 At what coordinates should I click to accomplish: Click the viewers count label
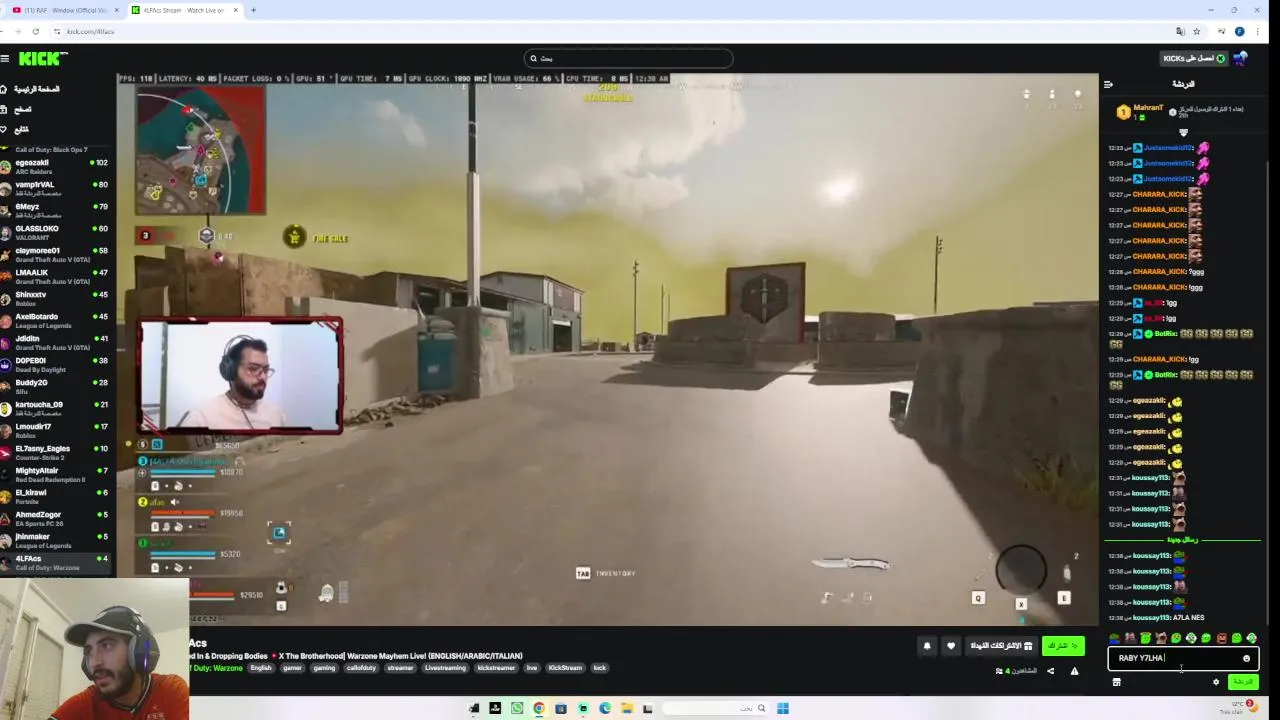pos(1016,671)
